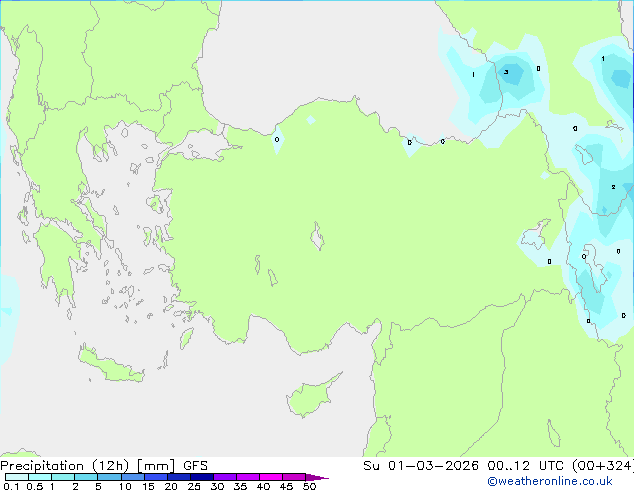This screenshot has height=490, width=634.
Task: Click the 0.1 mm legend color swatch
Action: pos(17,477)
